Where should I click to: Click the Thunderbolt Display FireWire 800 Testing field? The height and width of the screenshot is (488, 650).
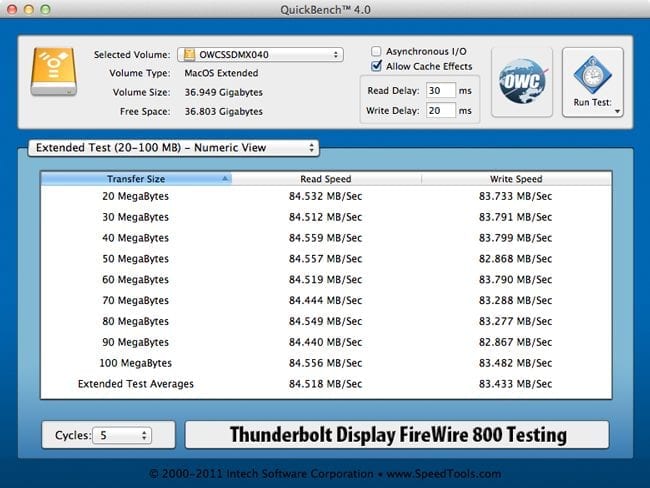pyautogui.click(x=397, y=435)
